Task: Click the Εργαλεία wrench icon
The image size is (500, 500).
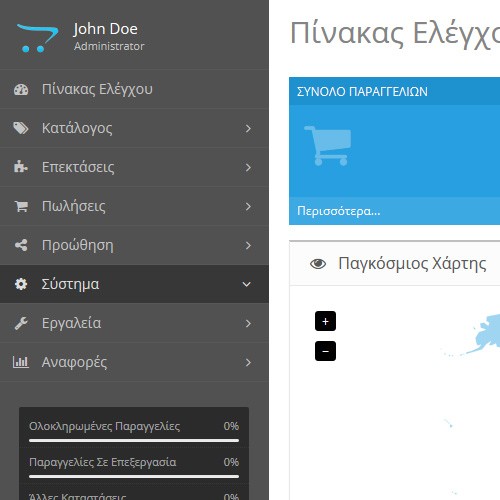Action: tap(21, 323)
